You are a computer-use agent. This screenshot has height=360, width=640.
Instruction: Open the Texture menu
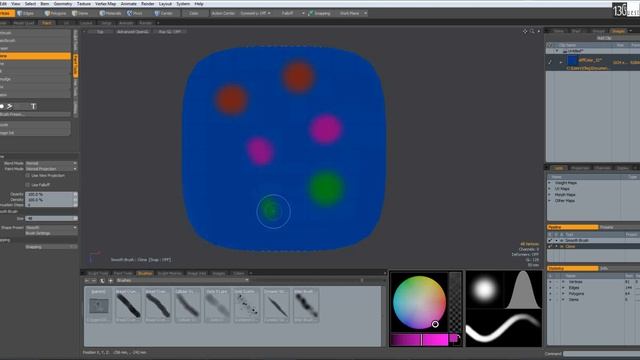click(84, 4)
